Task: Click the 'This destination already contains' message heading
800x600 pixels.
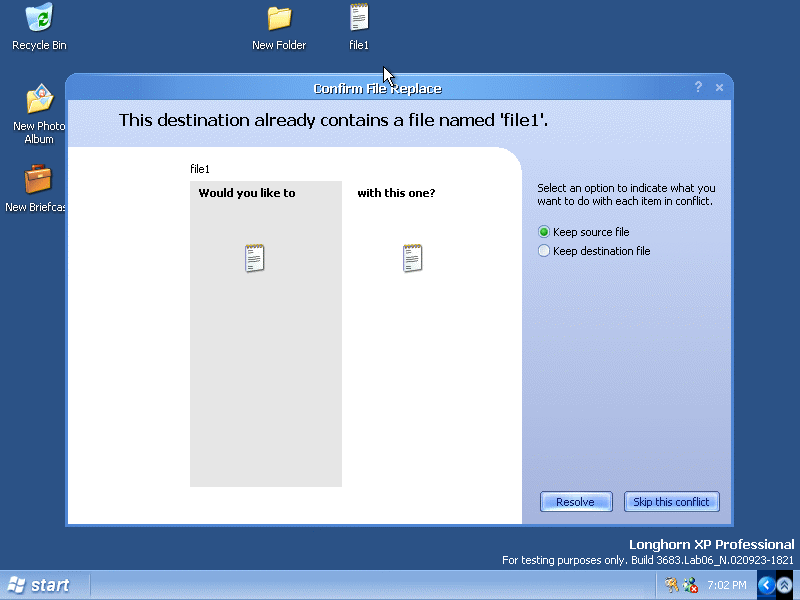Action: (x=333, y=120)
